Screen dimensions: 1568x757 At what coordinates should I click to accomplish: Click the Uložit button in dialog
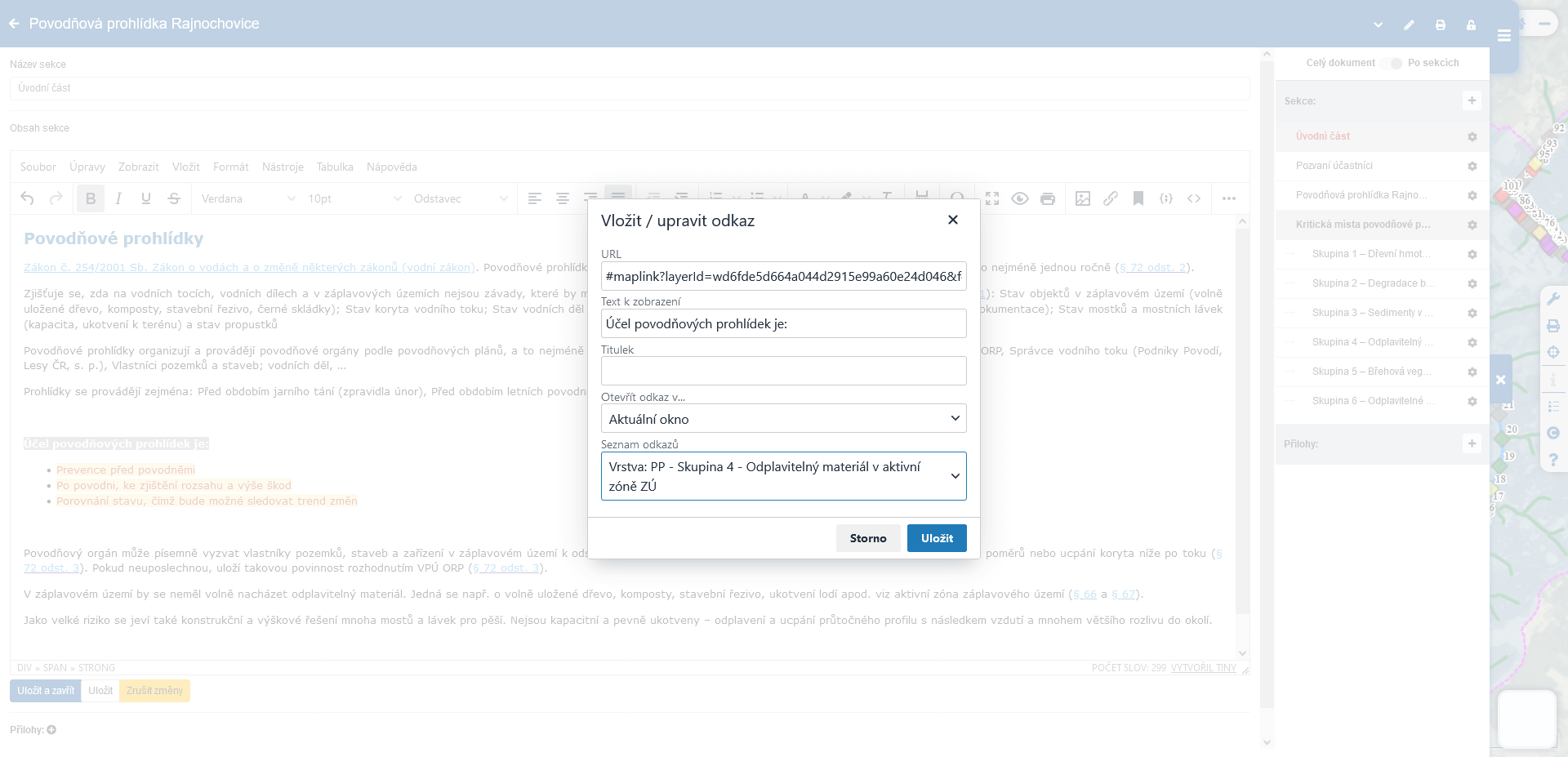tap(937, 538)
